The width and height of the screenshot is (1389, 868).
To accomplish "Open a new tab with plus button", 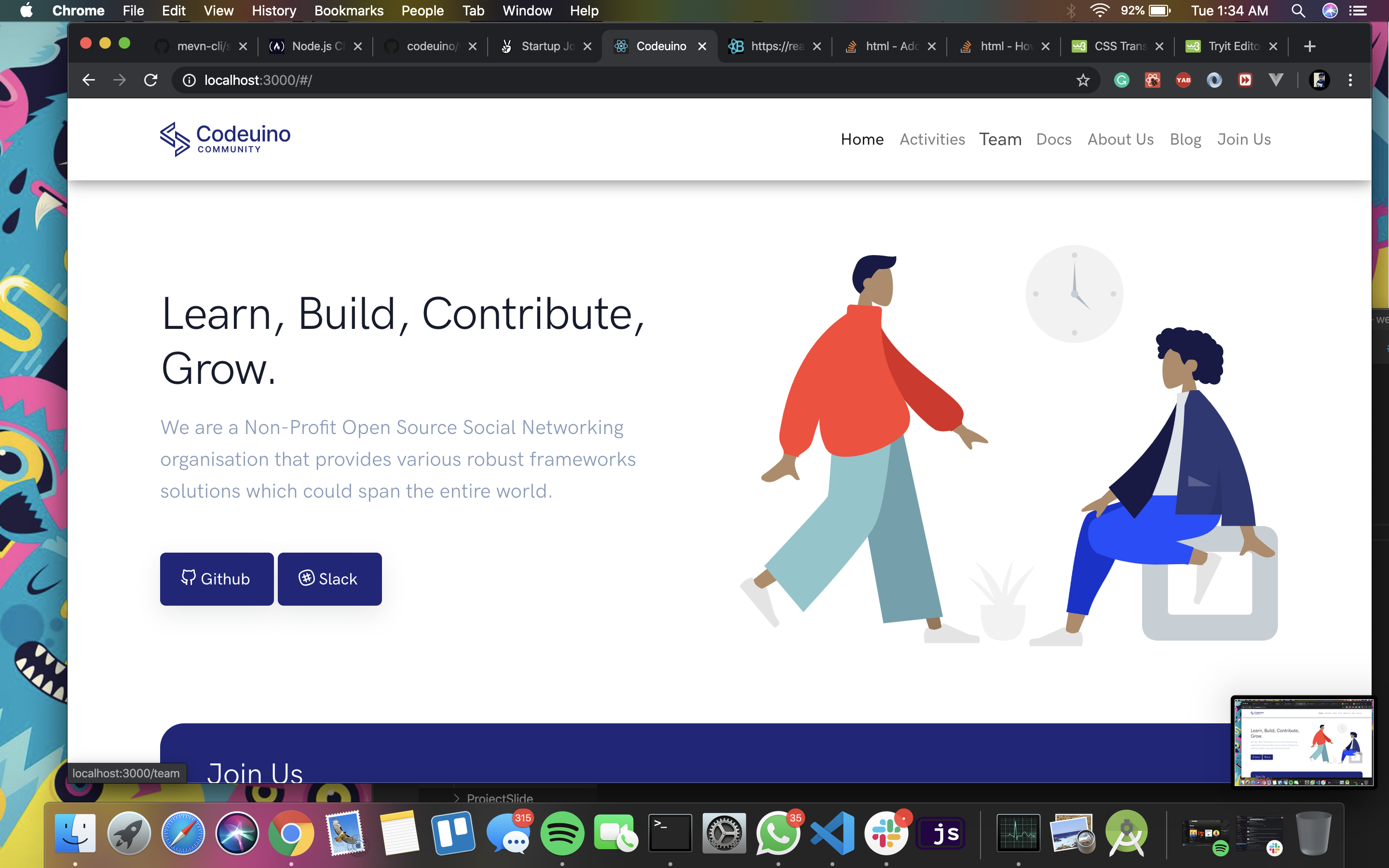I will [x=1309, y=46].
